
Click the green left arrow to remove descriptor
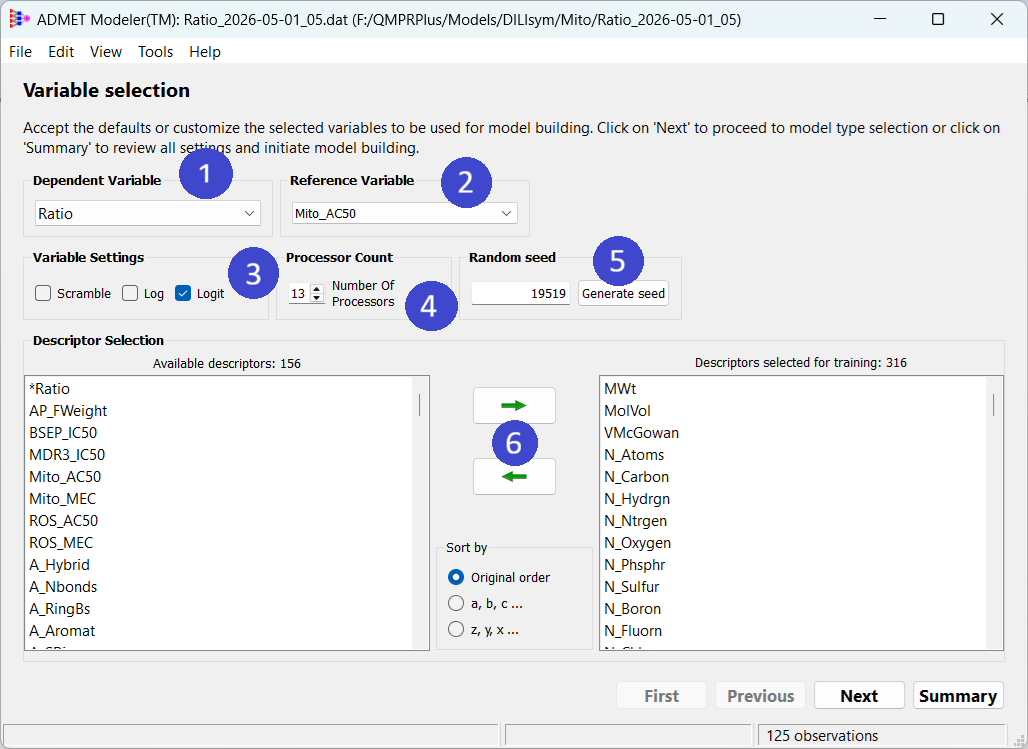pos(514,476)
